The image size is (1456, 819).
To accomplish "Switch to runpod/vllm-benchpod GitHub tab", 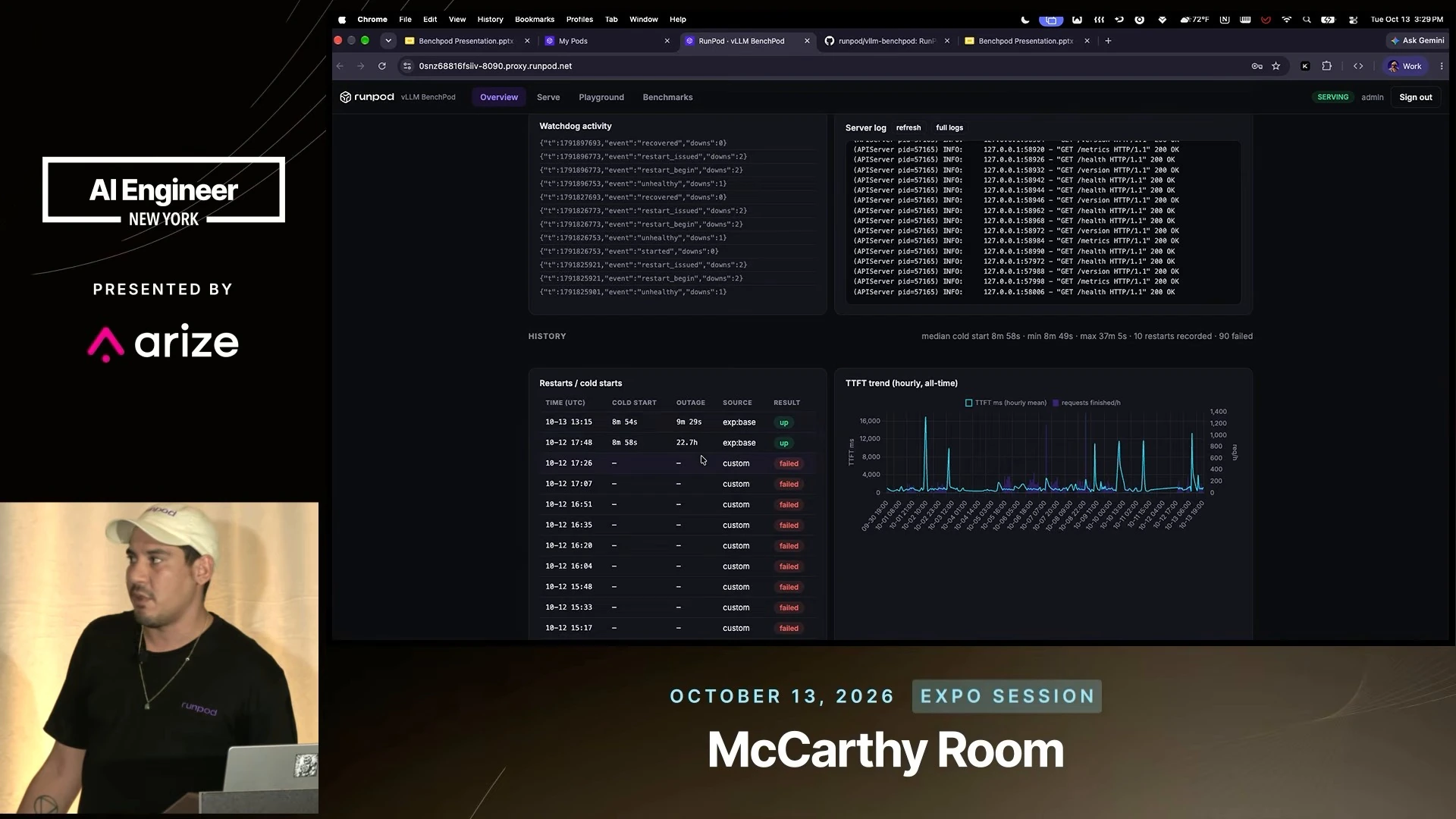I will [886, 41].
